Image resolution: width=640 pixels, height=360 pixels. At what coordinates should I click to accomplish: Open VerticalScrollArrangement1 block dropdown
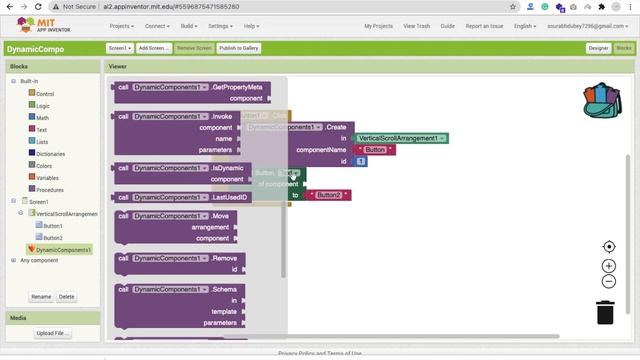click(x=442, y=138)
